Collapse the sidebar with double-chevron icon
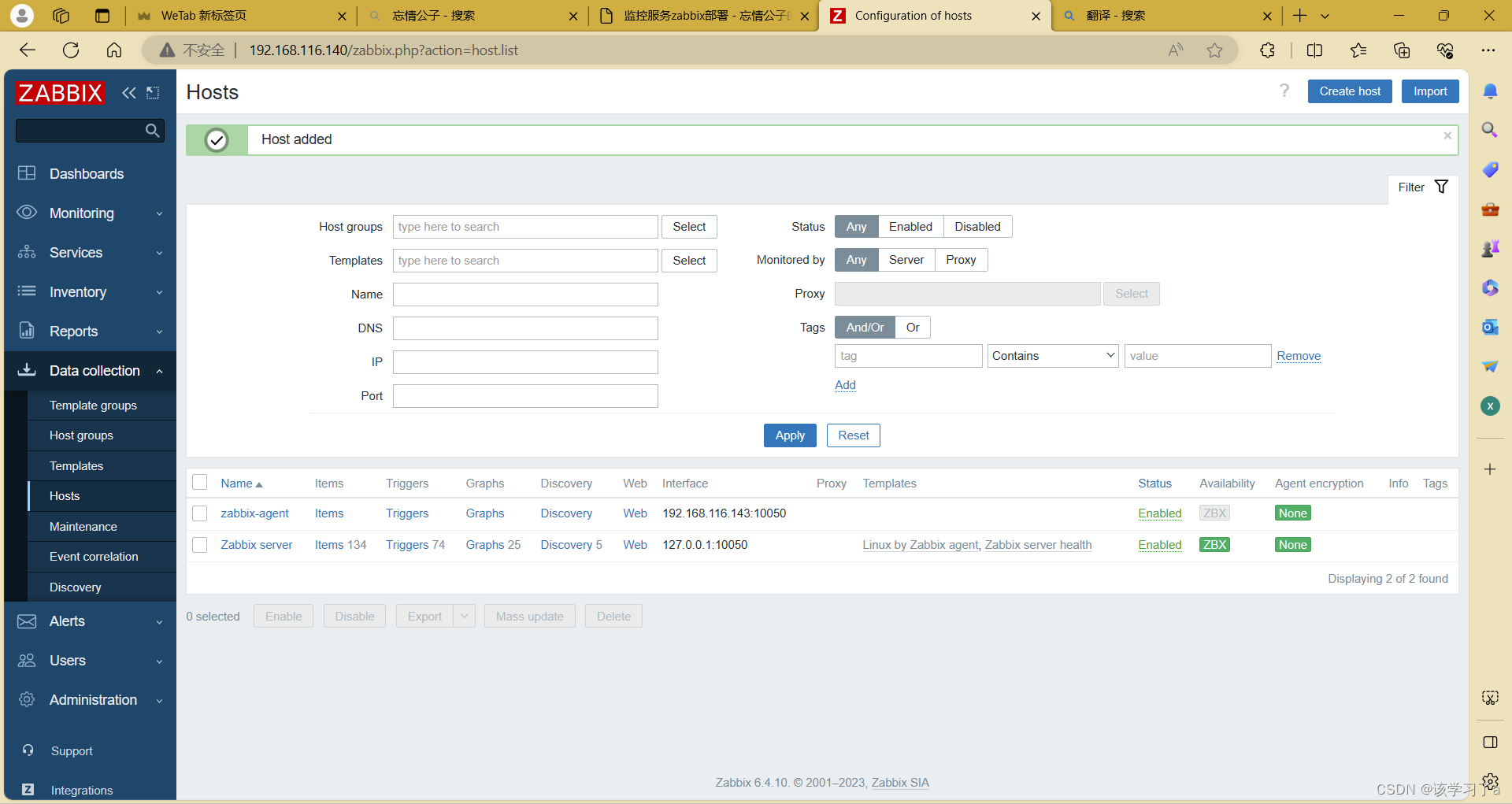The image size is (1512, 804). [x=129, y=93]
